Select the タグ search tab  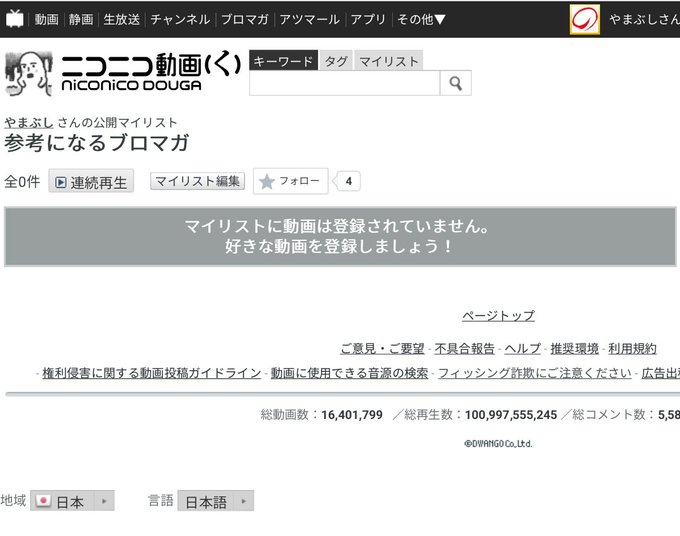click(336, 61)
